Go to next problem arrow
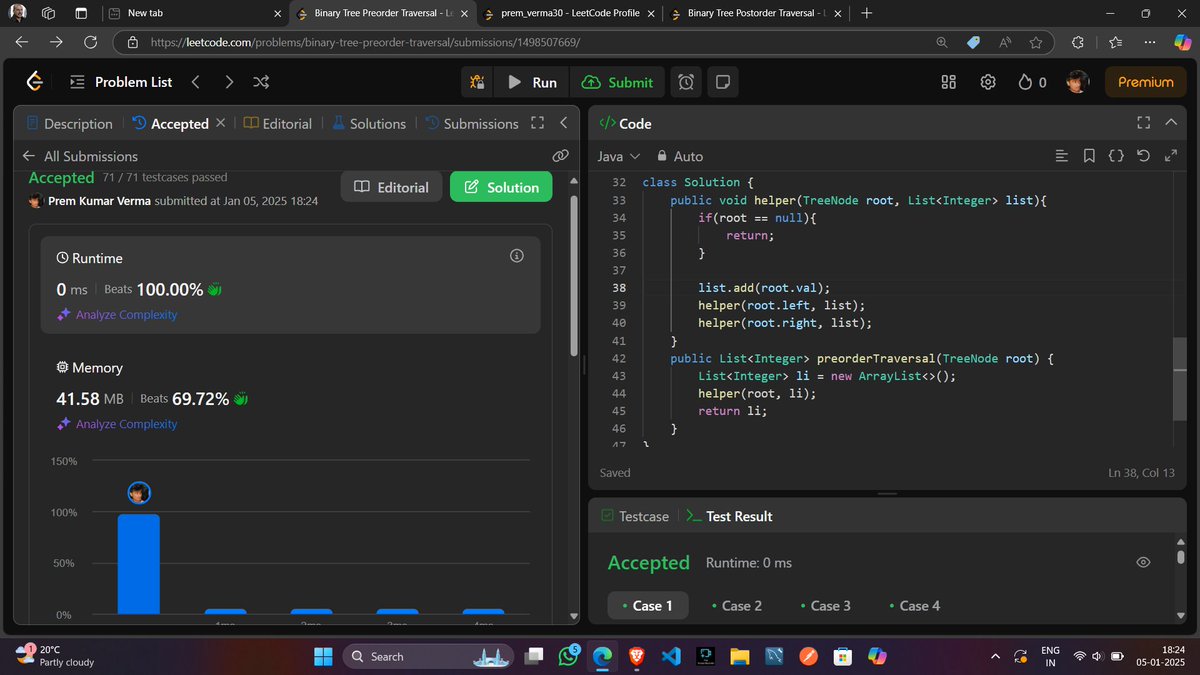This screenshot has height=675, width=1200. coord(229,82)
